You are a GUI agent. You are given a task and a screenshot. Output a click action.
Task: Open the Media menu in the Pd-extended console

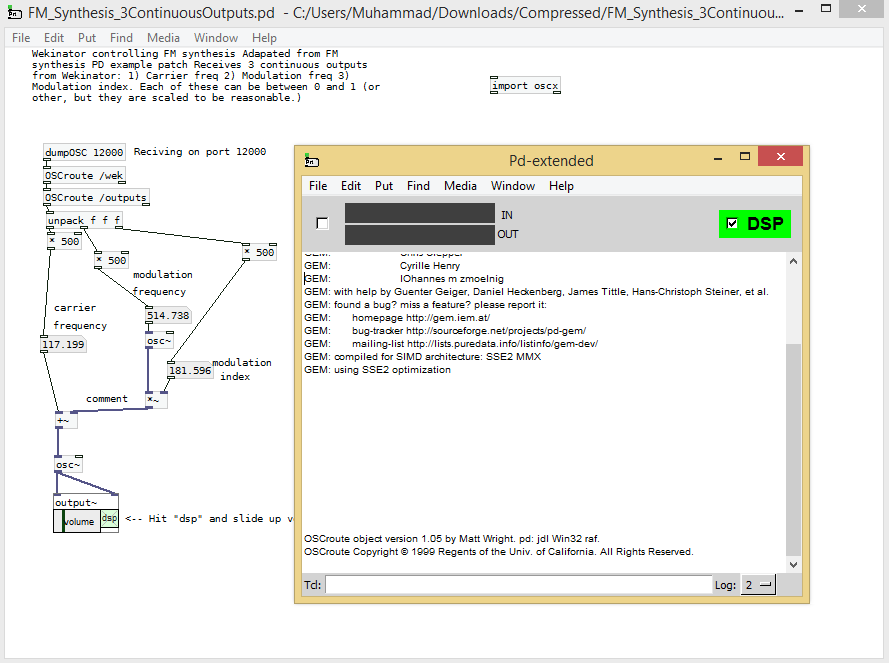point(461,185)
